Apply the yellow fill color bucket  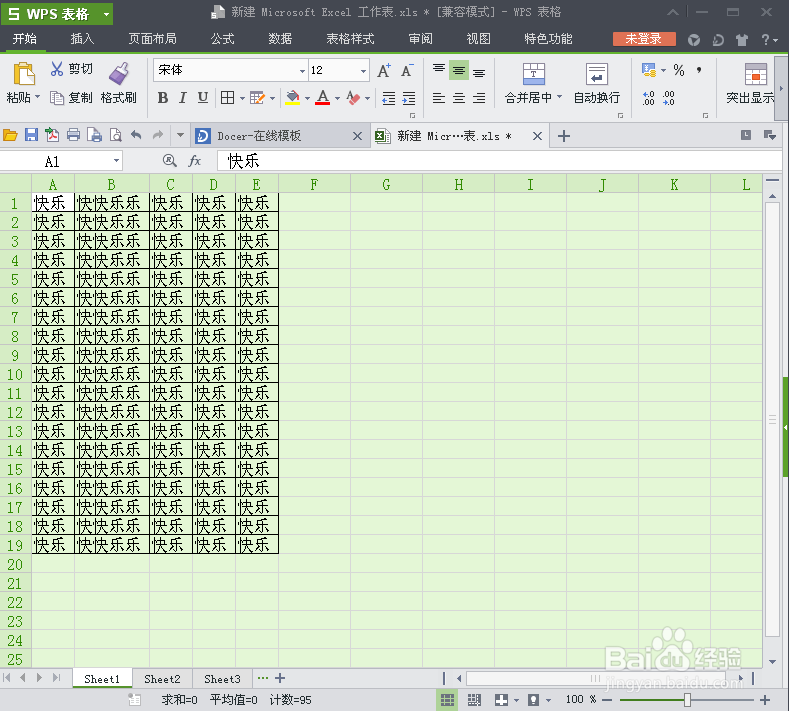[292, 98]
